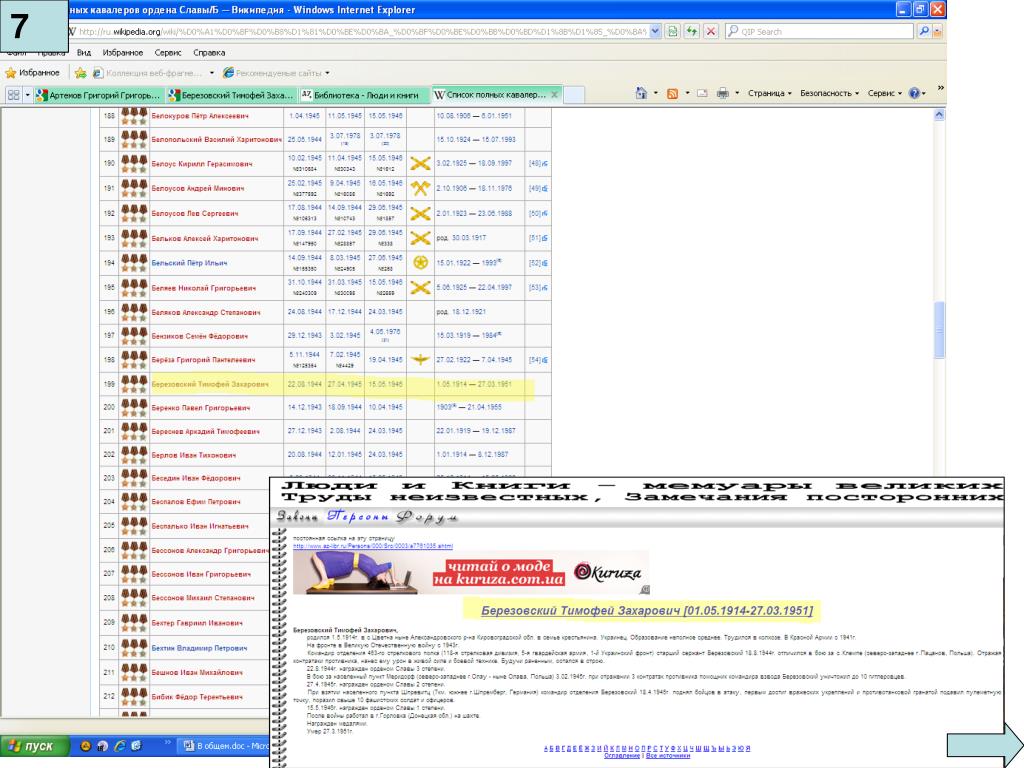Click the Персоны link on the Люди и Книги page
The width and height of the screenshot is (1024, 768).
(358, 517)
